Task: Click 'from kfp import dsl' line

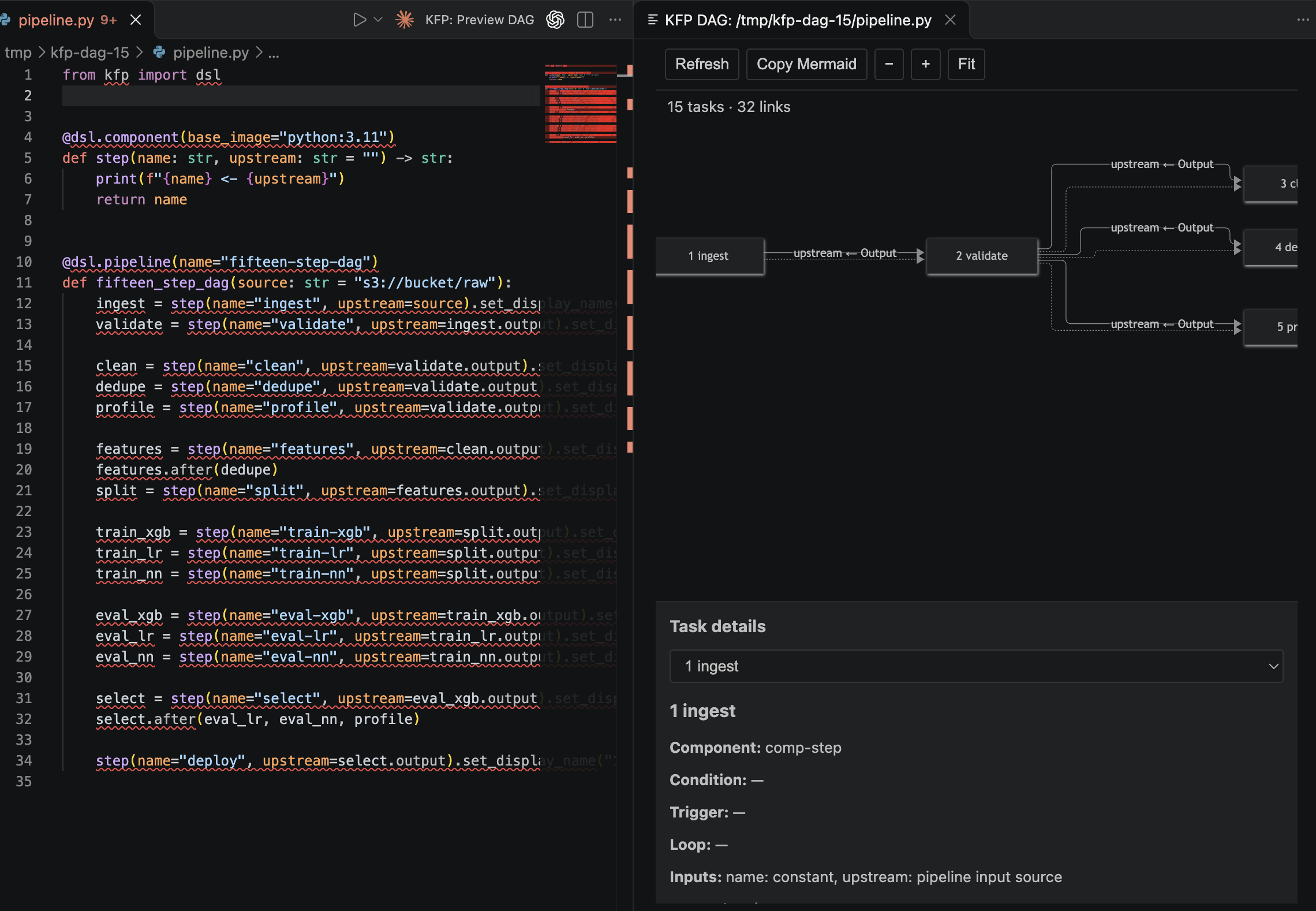Action: click(x=141, y=75)
